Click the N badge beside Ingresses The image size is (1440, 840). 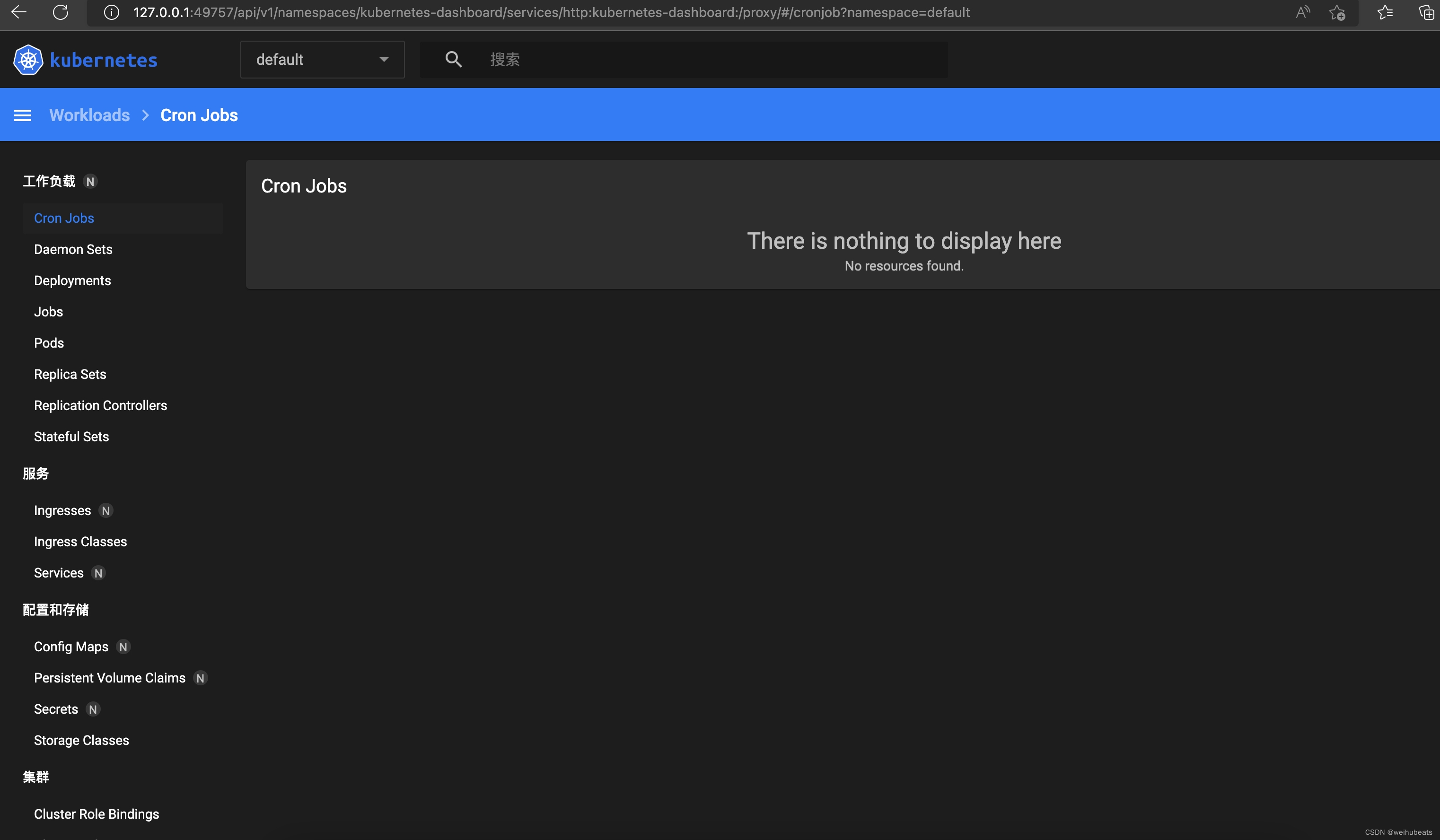click(x=105, y=511)
